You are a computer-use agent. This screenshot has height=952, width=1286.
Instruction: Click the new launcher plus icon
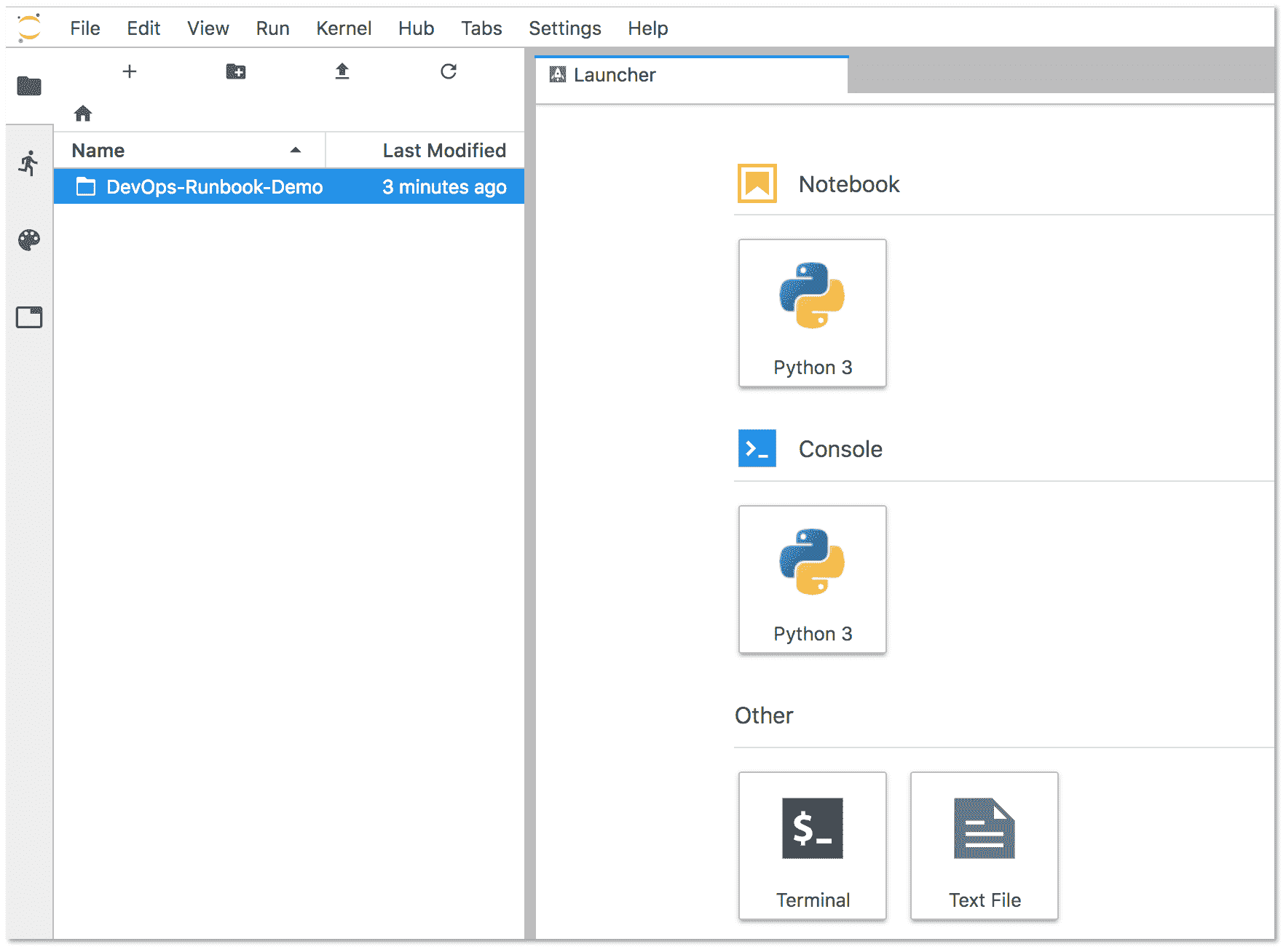[130, 71]
